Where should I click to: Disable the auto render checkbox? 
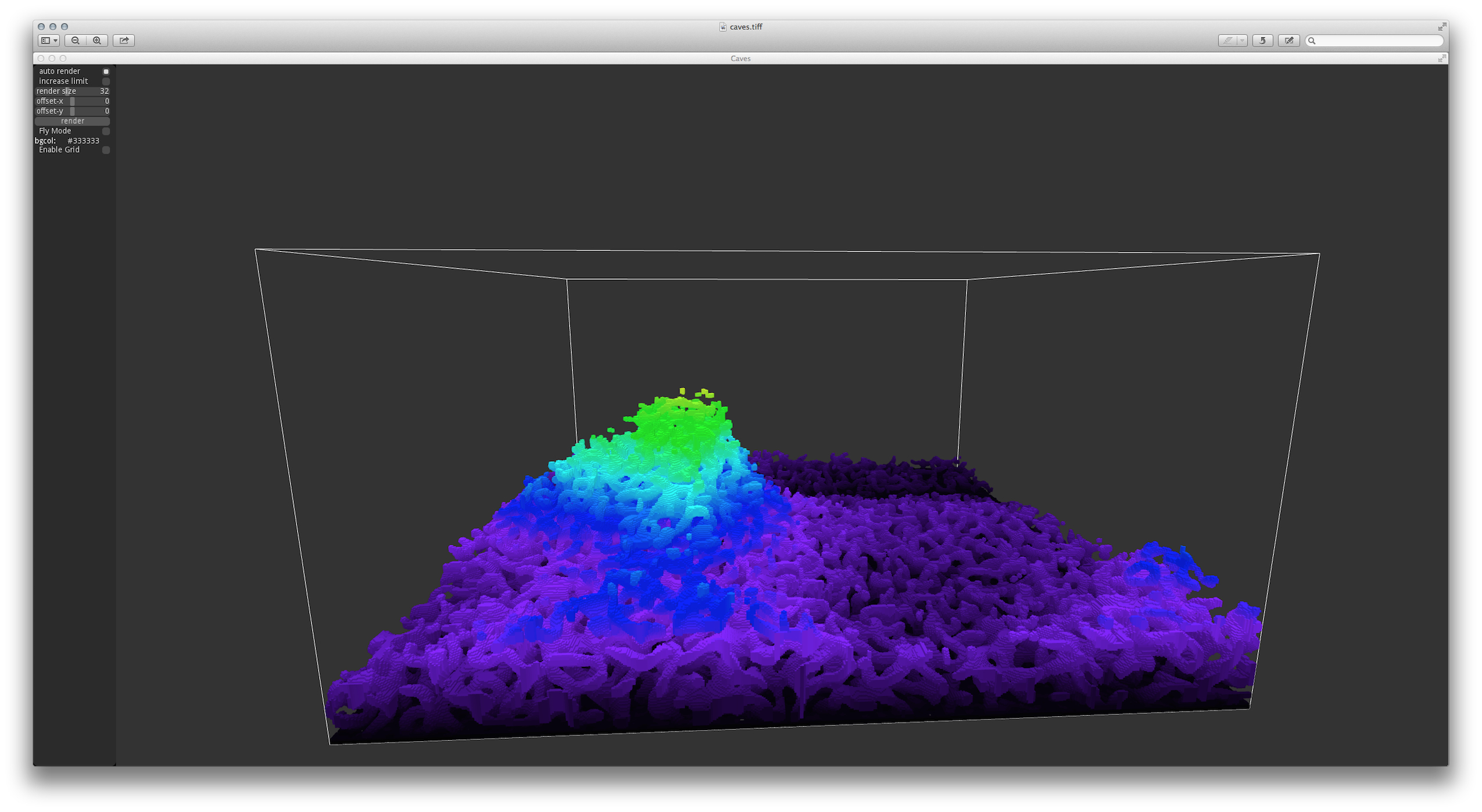(x=106, y=71)
